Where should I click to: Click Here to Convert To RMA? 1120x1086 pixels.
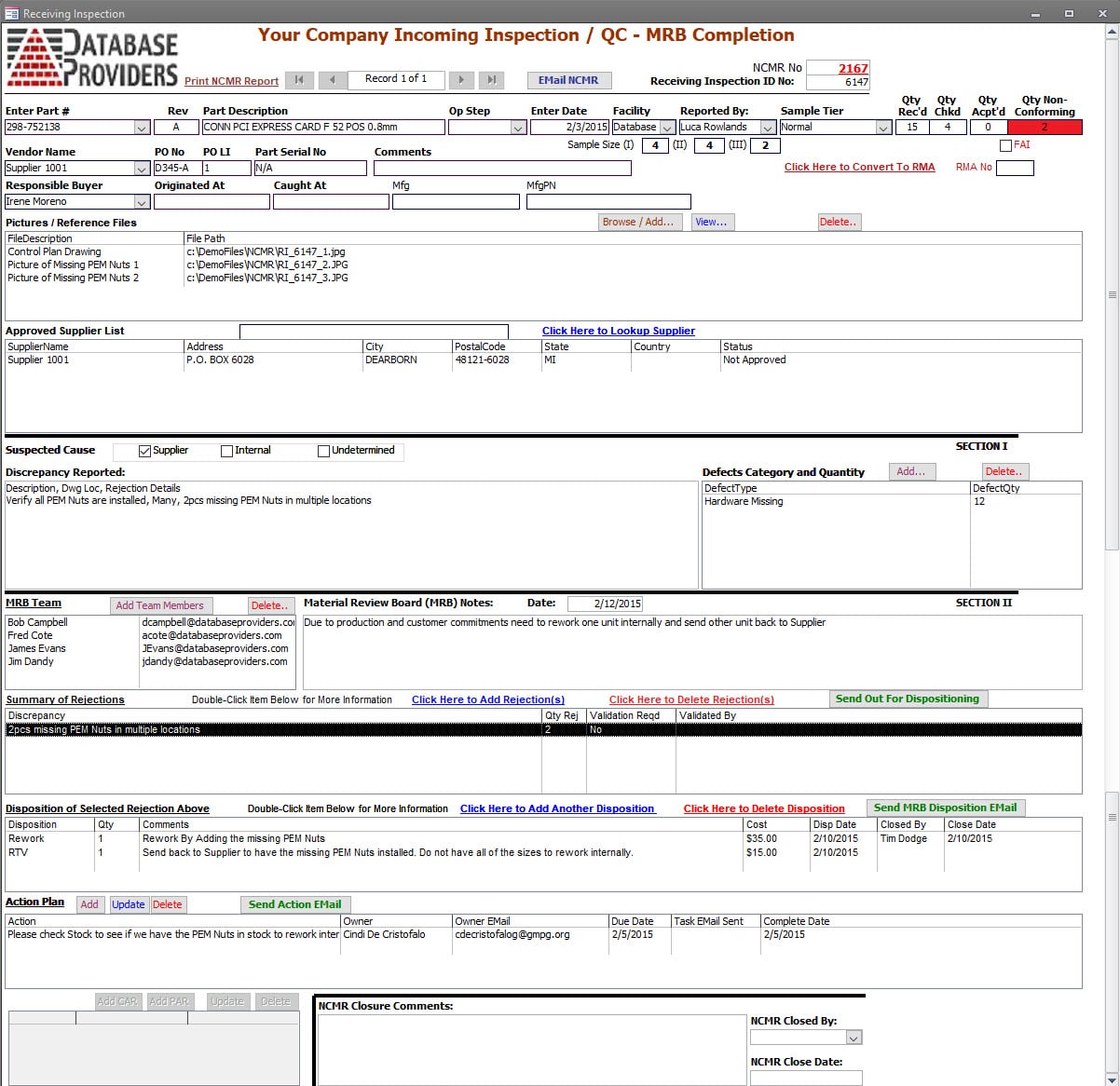pos(859,167)
